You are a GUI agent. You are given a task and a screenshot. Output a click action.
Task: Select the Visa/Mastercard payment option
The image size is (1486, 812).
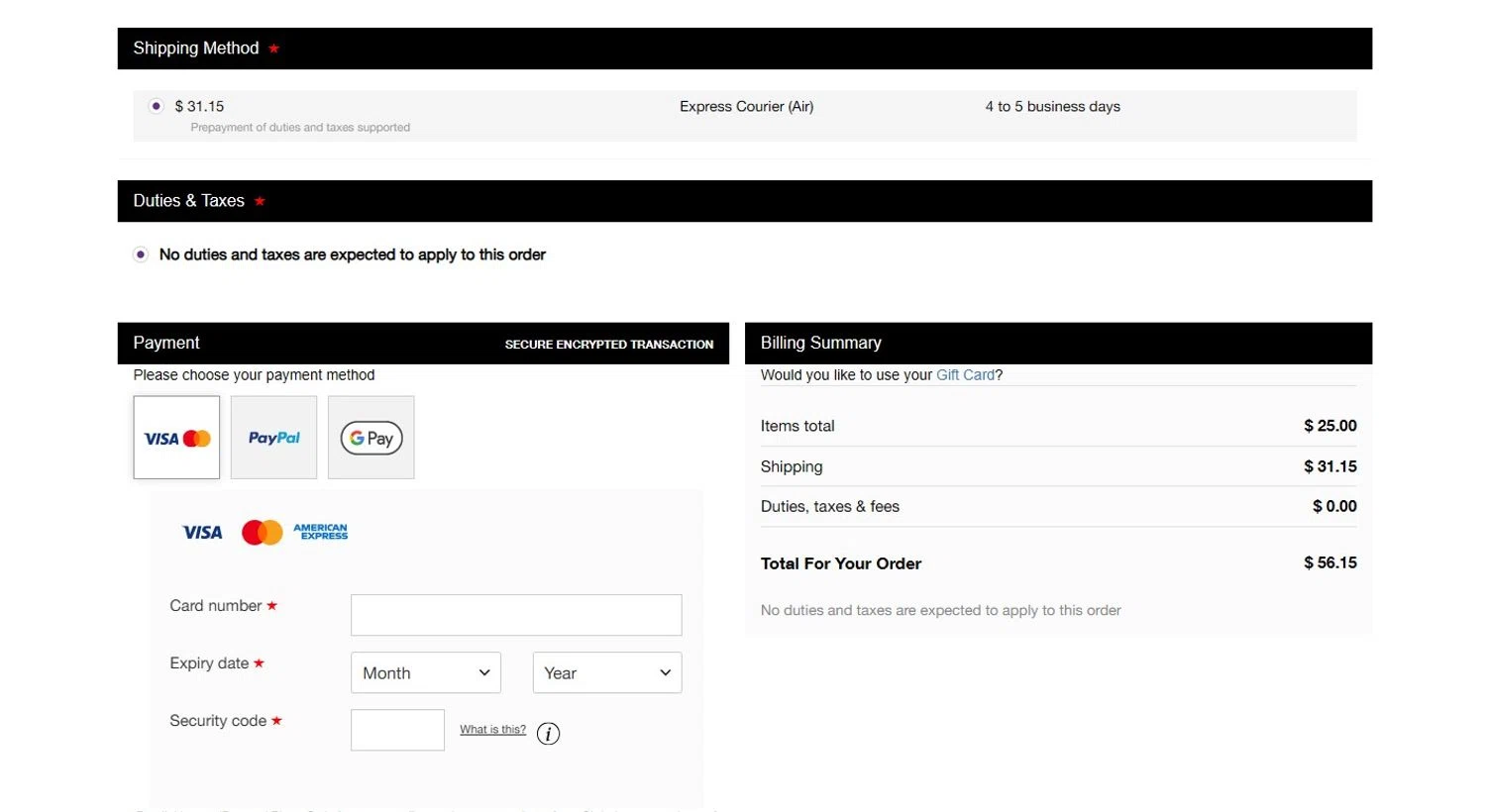(x=176, y=438)
